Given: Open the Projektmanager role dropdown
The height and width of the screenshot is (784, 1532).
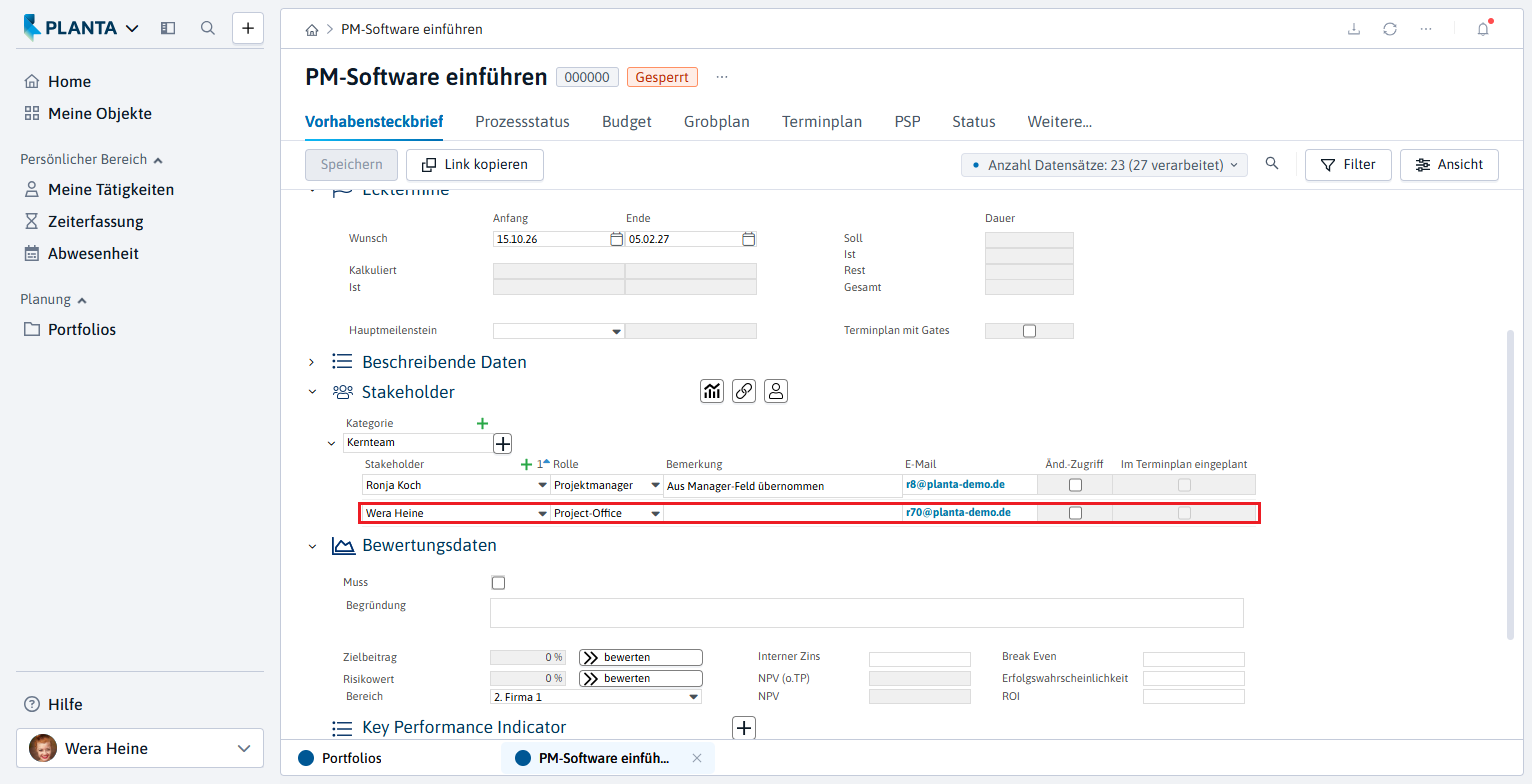Looking at the screenshot, I should [x=656, y=486].
